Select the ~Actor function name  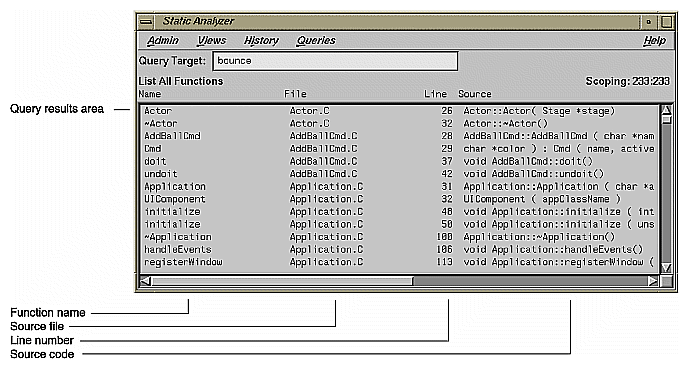(x=160, y=123)
